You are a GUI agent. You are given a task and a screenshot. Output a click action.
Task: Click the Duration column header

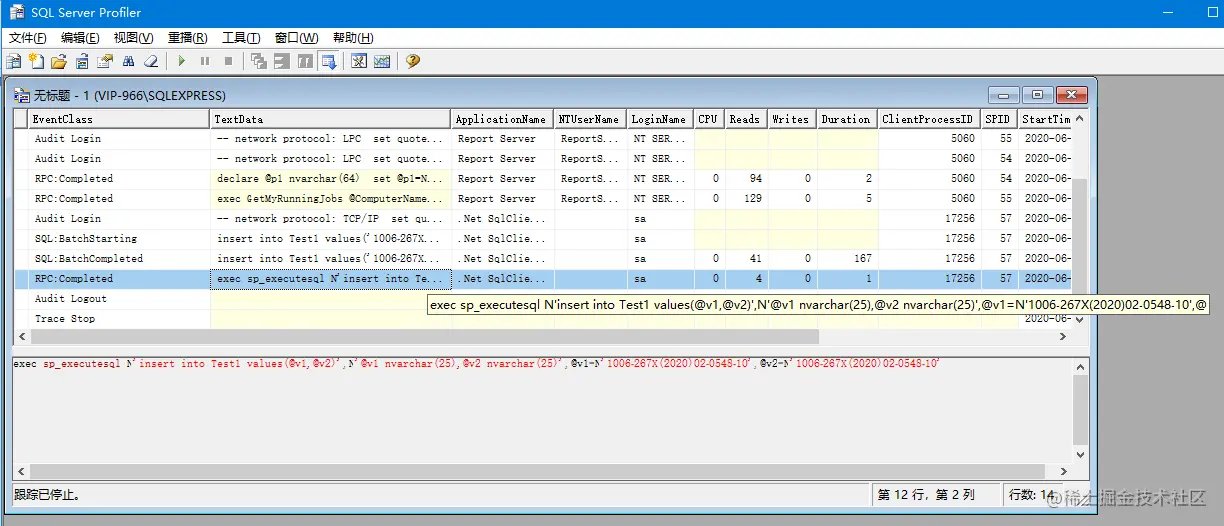(x=847, y=119)
